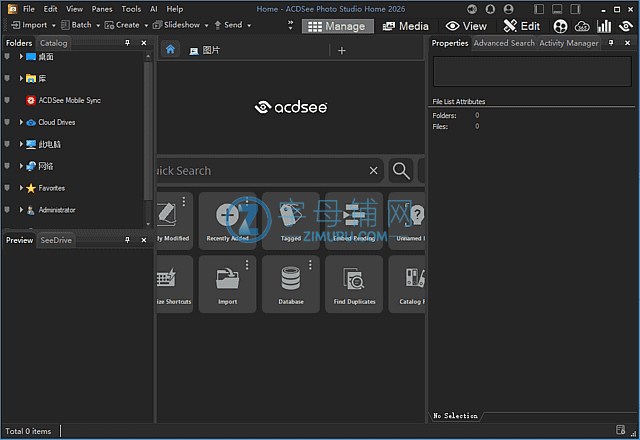Click the Find Duplicates tile

click(x=354, y=284)
